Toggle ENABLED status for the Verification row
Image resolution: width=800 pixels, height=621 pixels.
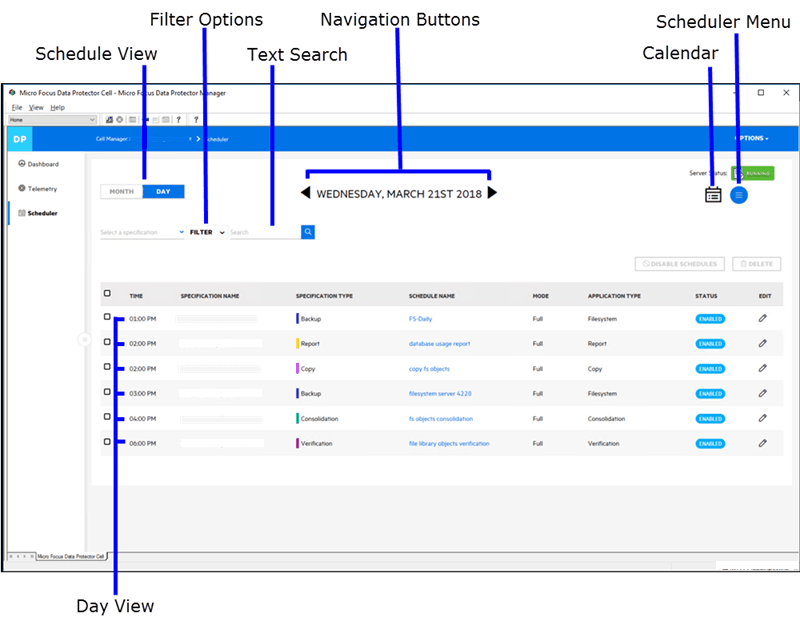710,444
